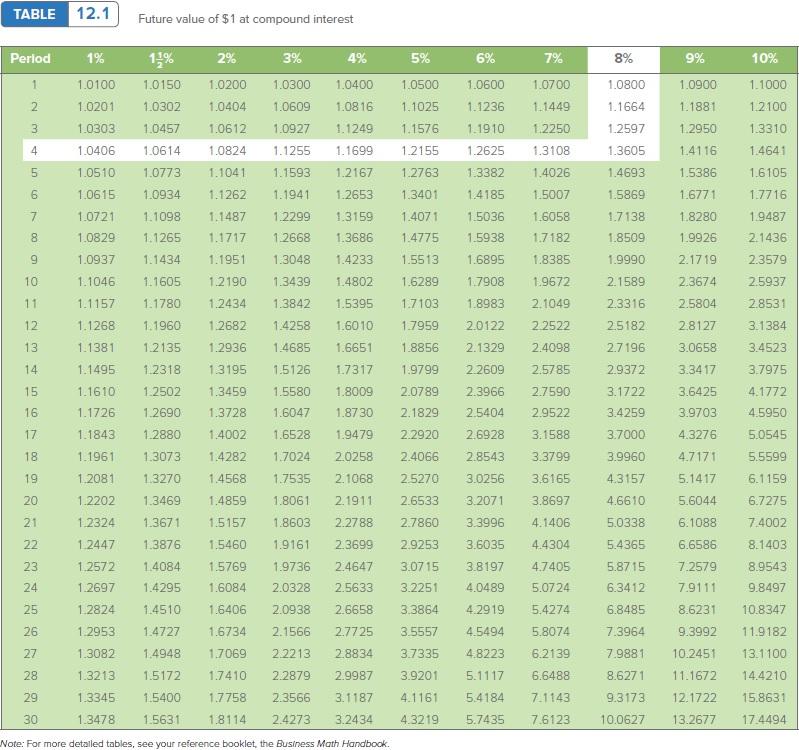Click the 7% column header

pyautogui.click(x=553, y=59)
